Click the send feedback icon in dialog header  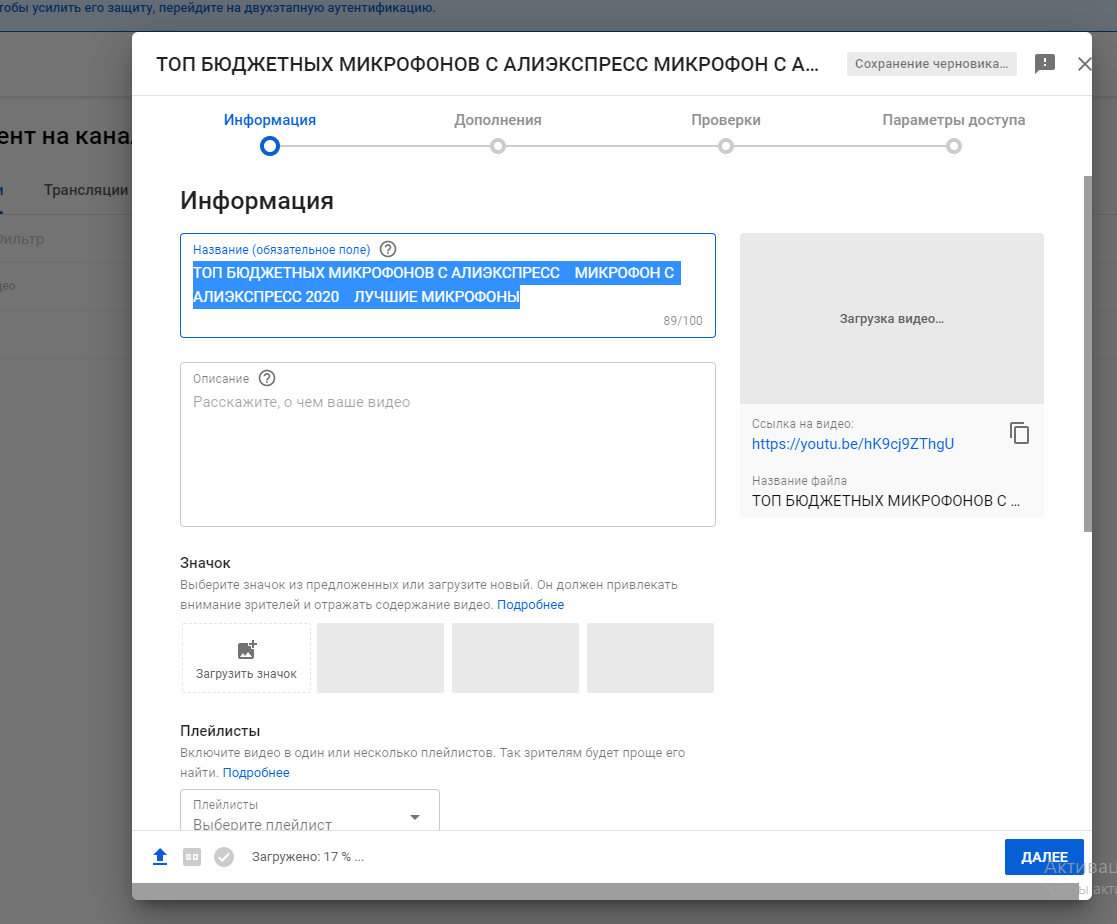[1044, 63]
